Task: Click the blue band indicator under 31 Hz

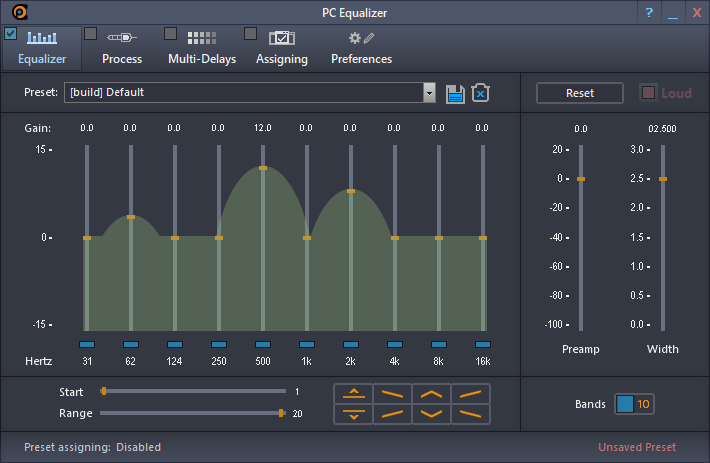Action: click(x=87, y=344)
